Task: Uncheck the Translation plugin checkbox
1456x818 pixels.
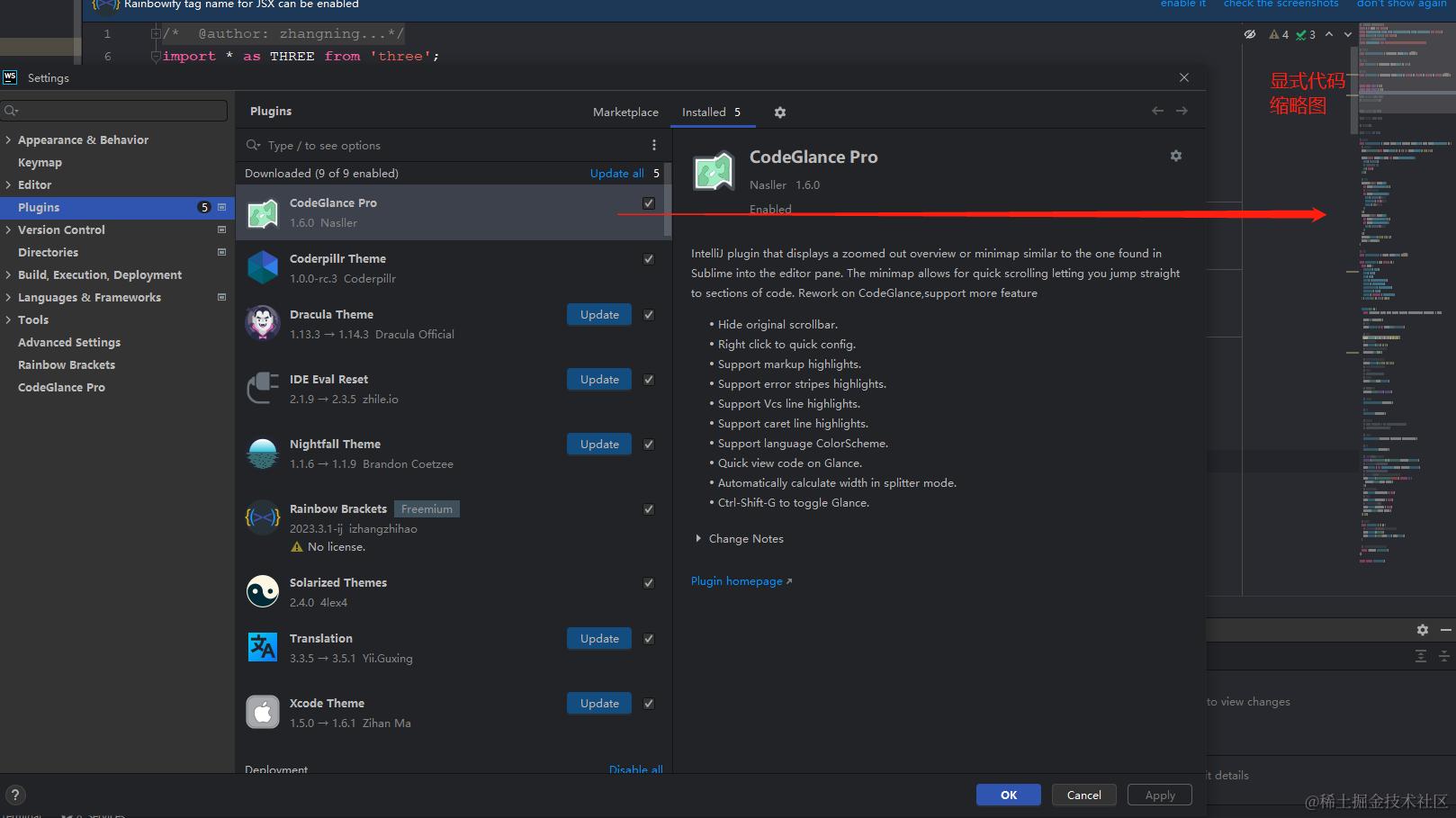Action: pyautogui.click(x=649, y=639)
